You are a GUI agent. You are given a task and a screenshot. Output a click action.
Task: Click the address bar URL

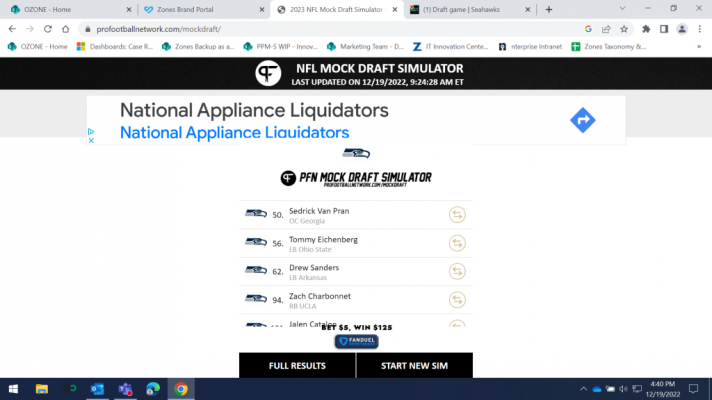(x=158, y=29)
